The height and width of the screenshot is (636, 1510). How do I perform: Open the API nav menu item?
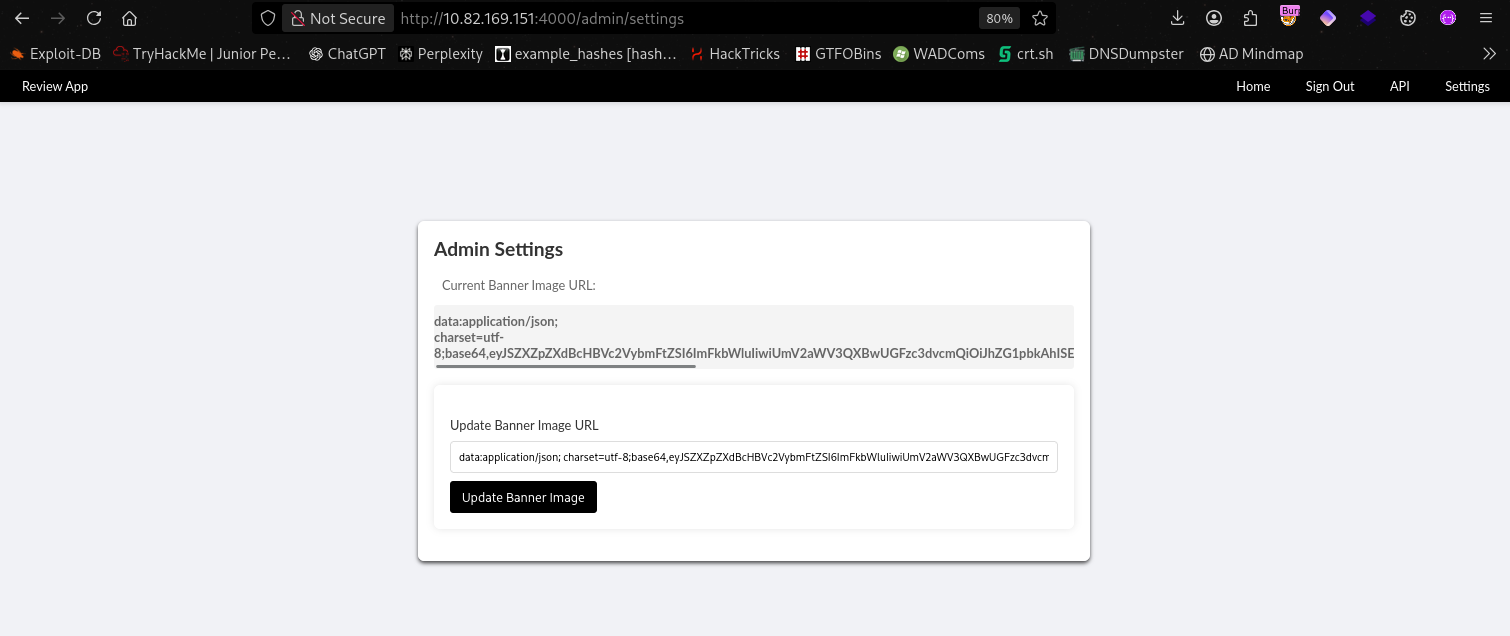point(1399,86)
